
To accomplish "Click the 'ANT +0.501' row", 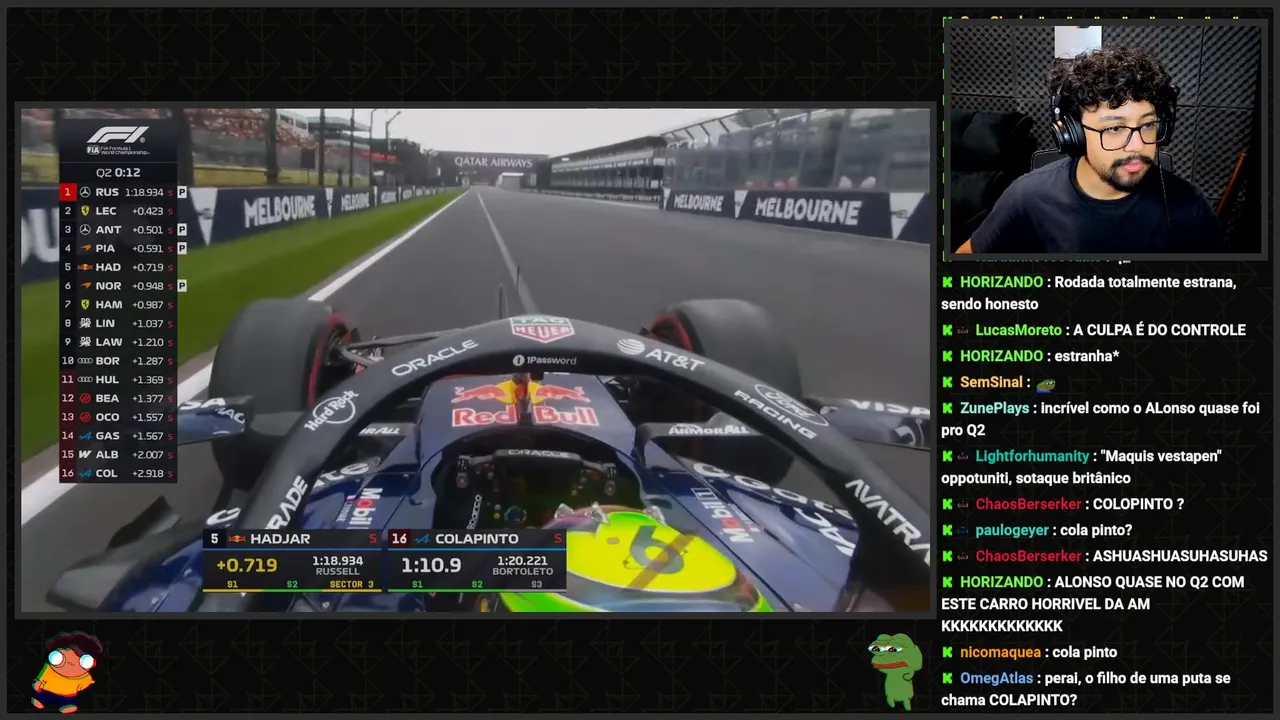I will [x=118, y=229].
